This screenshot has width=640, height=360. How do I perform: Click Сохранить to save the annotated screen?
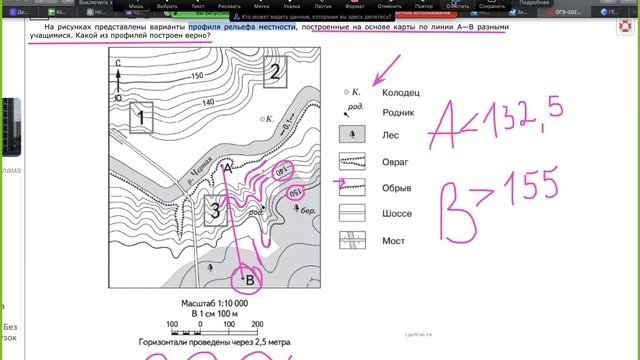coord(491,5)
